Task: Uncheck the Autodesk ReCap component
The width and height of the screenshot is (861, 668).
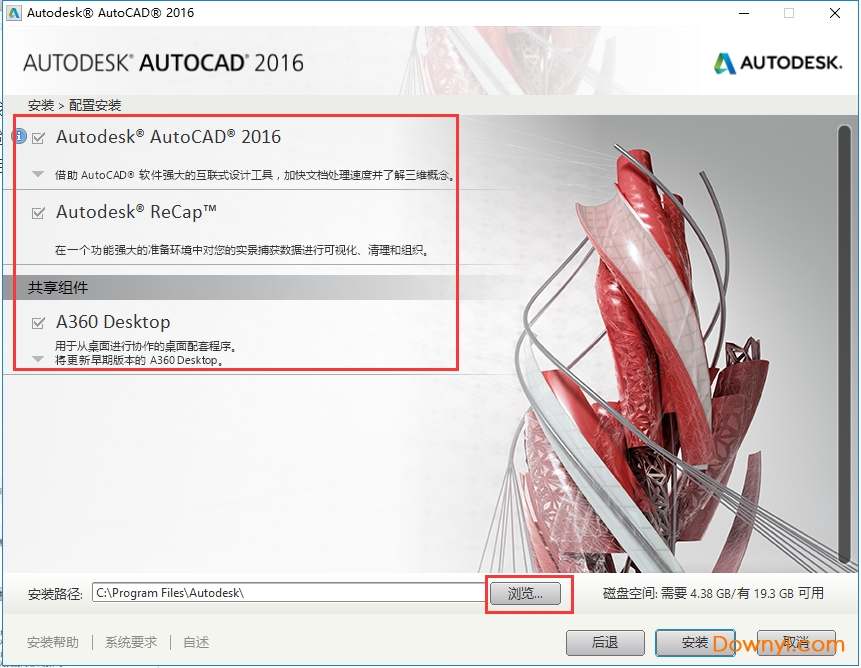Action: (x=37, y=212)
